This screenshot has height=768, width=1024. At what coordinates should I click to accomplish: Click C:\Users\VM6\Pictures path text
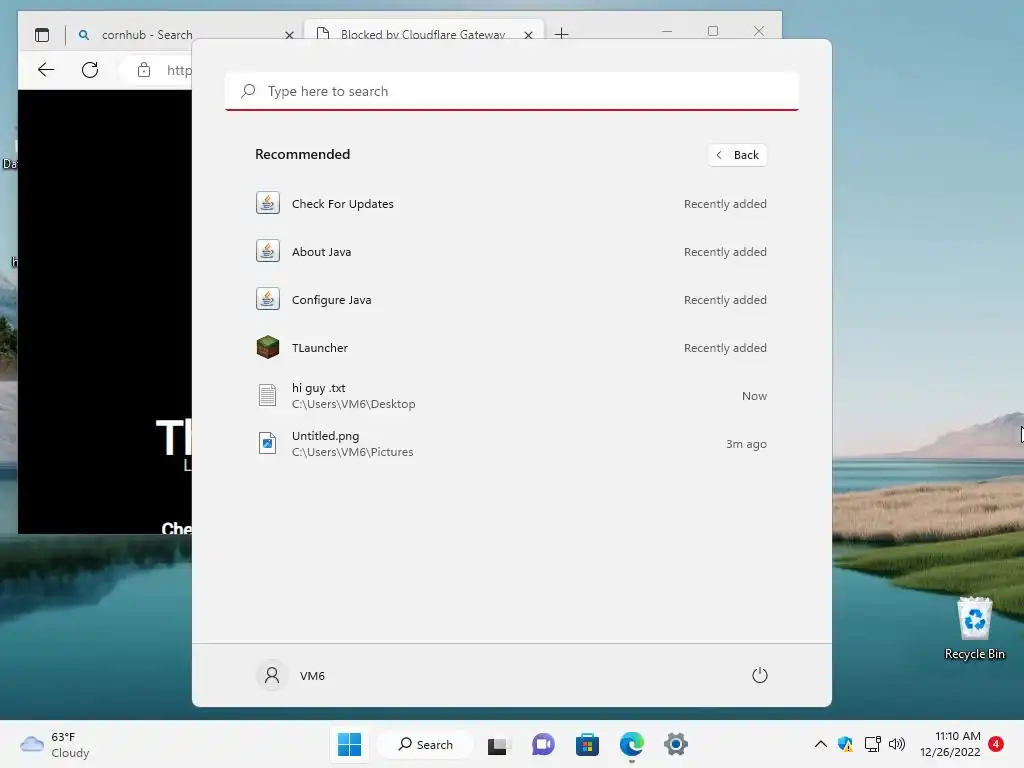coord(353,452)
